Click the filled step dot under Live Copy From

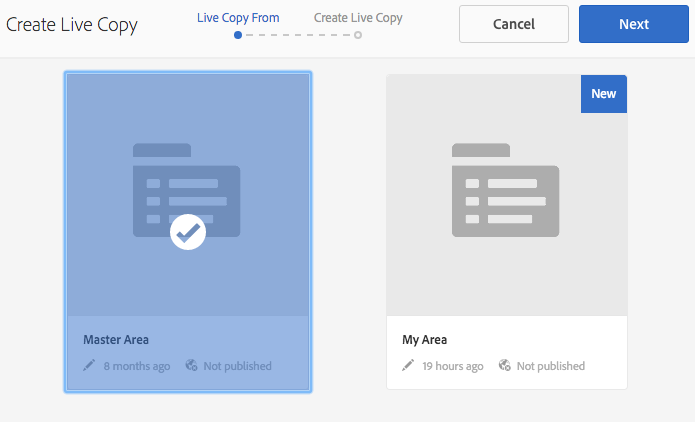(237, 35)
